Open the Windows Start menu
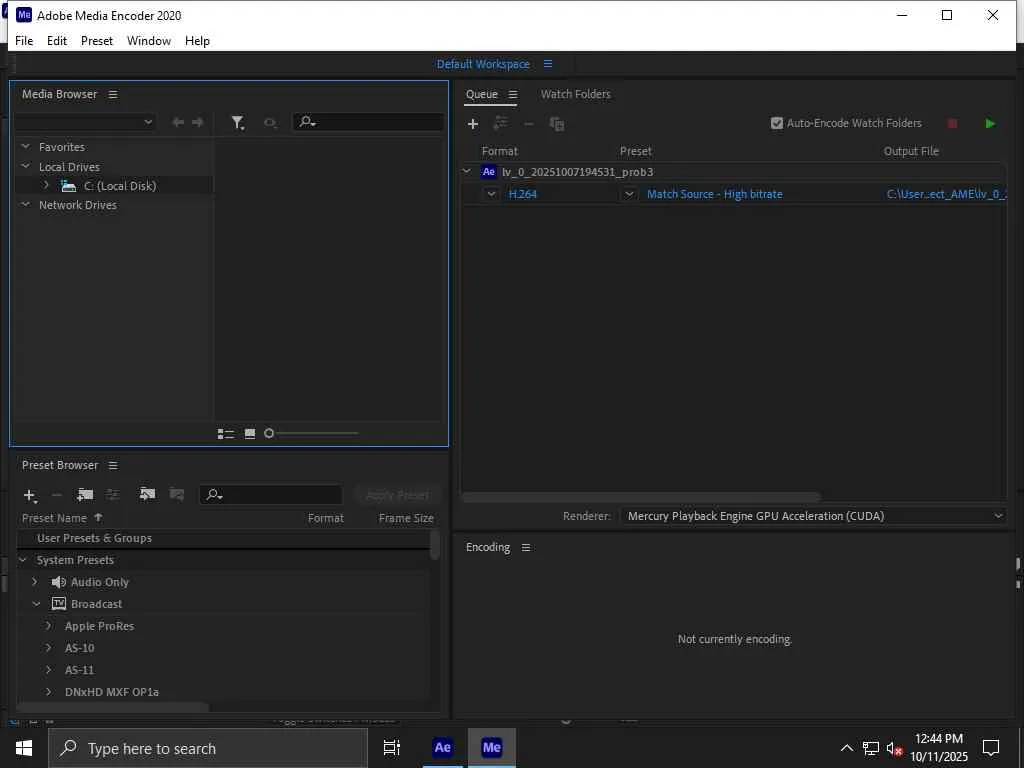This screenshot has height=768, width=1024. [x=24, y=748]
